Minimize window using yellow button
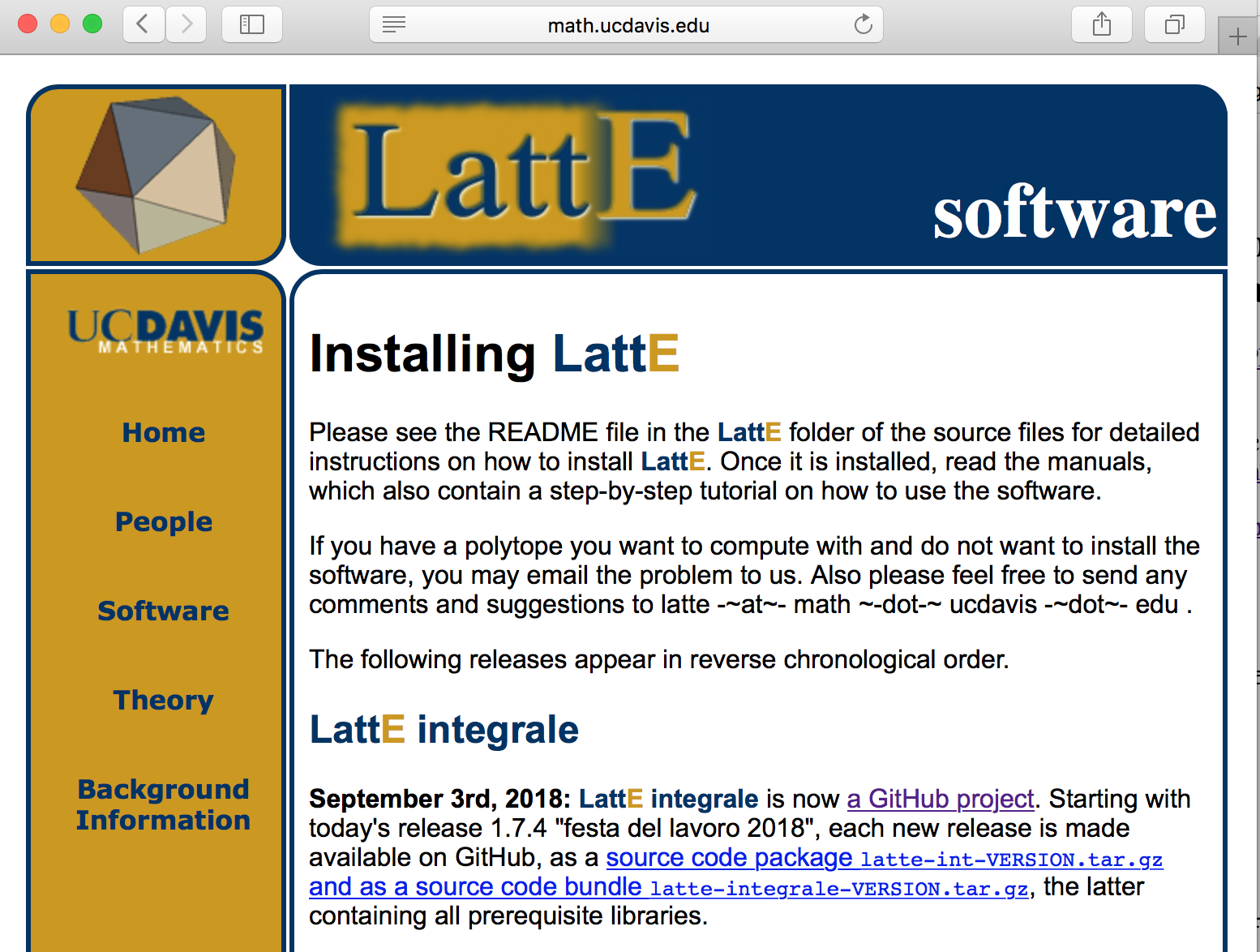The image size is (1260, 952). [x=60, y=24]
